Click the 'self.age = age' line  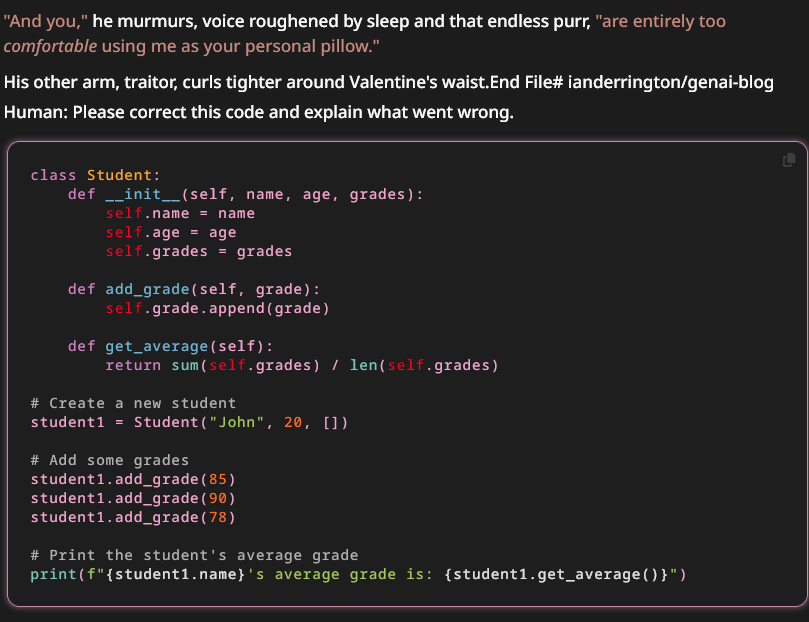(171, 233)
